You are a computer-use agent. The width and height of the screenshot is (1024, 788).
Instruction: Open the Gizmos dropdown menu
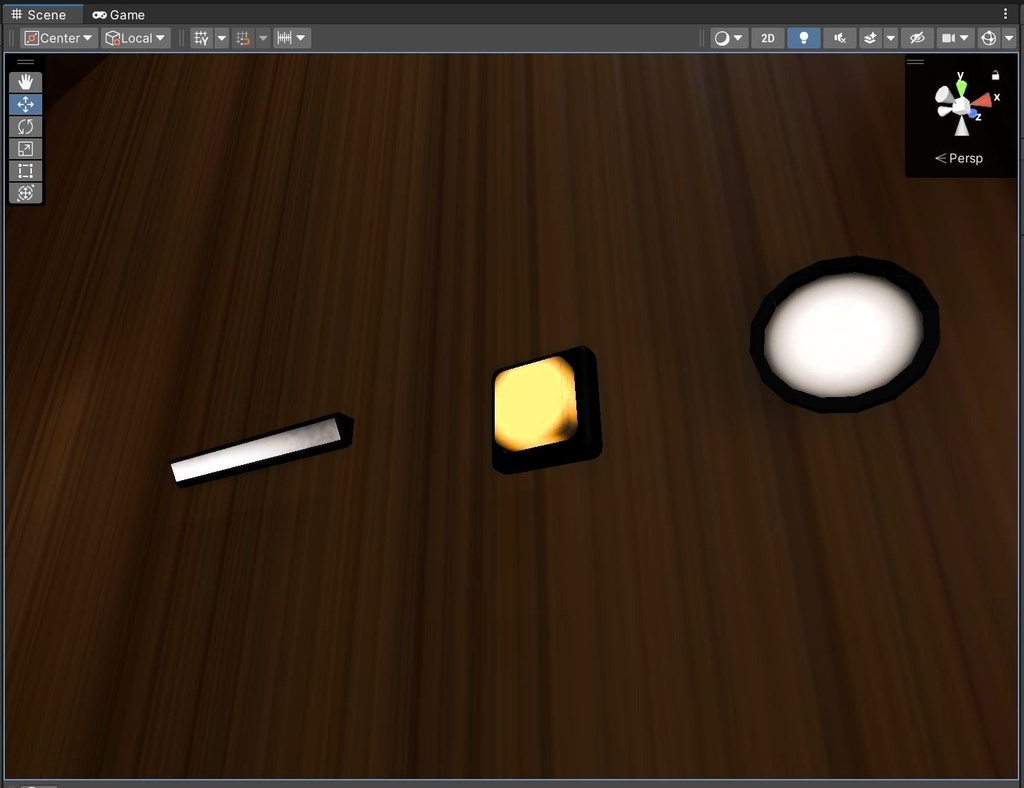[1009, 38]
